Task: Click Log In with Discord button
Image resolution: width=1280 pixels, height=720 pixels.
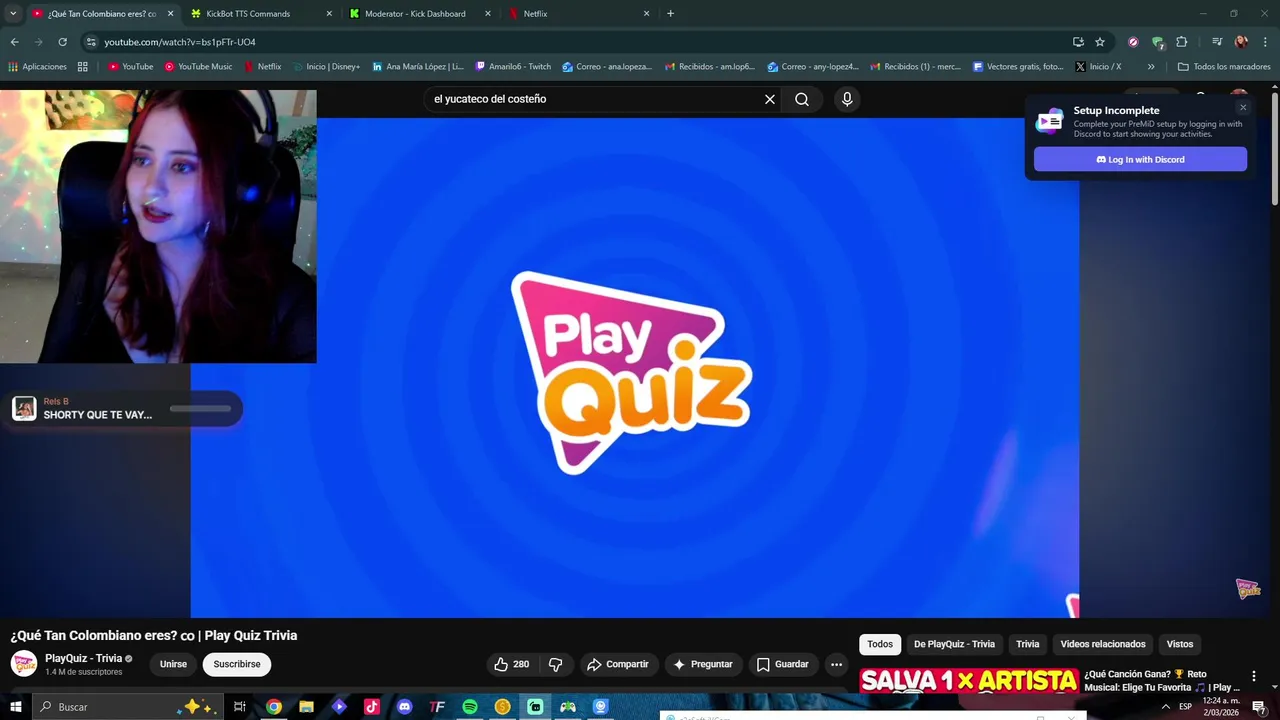Action: pyautogui.click(x=1140, y=159)
